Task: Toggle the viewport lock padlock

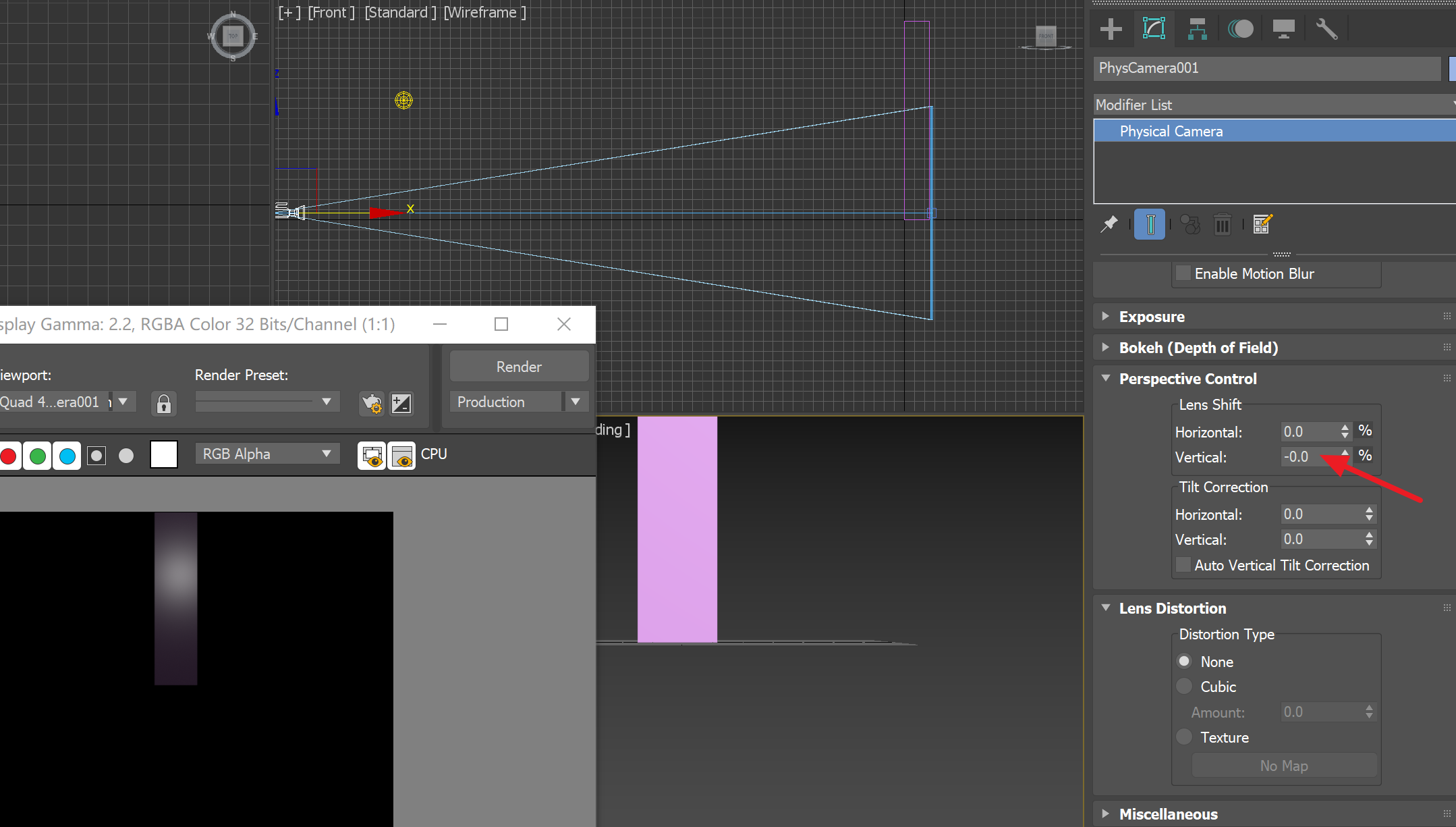Action: coord(164,403)
